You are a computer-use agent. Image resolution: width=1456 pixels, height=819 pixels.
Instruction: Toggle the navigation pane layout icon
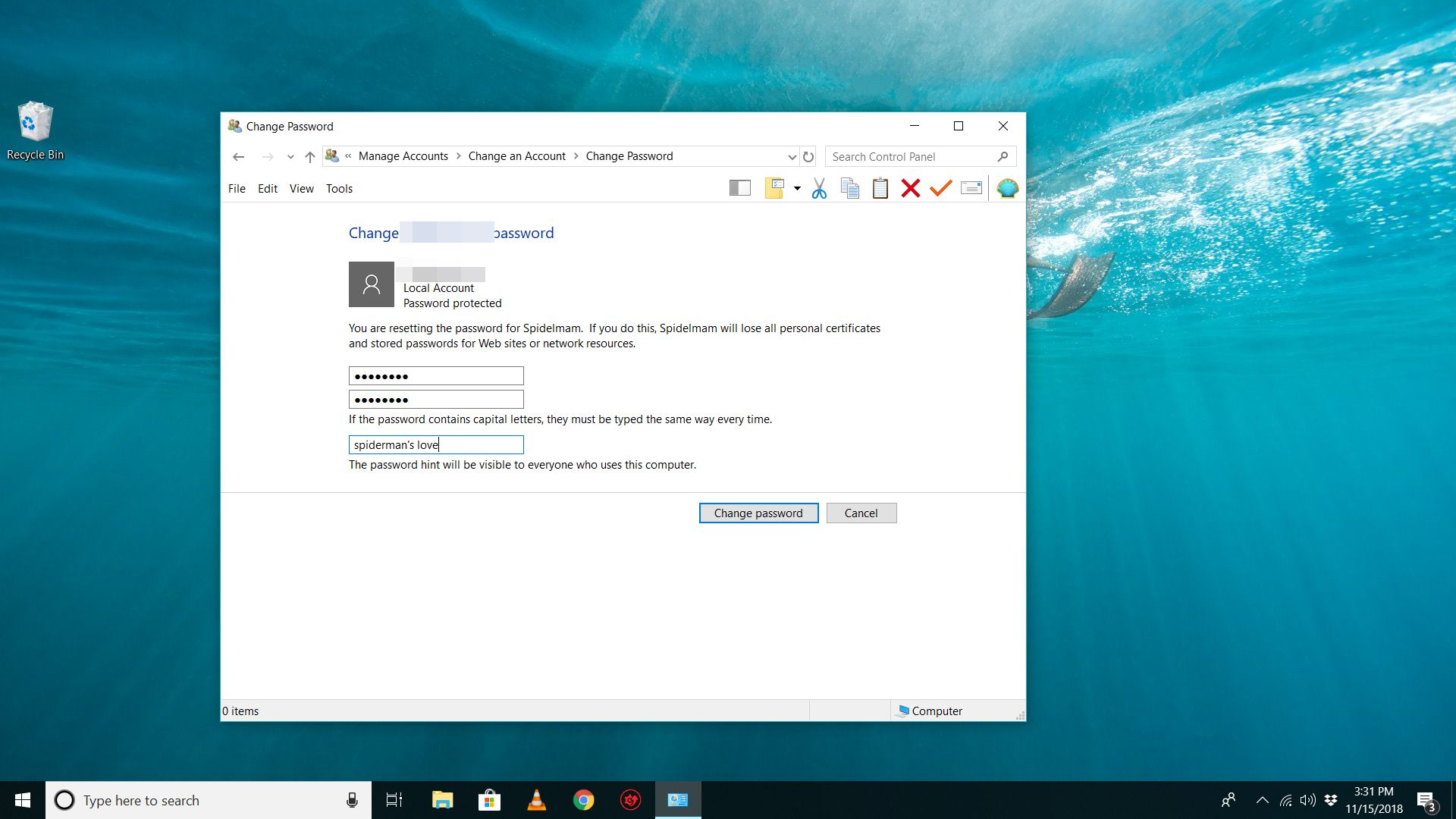pyautogui.click(x=739, y=188)
